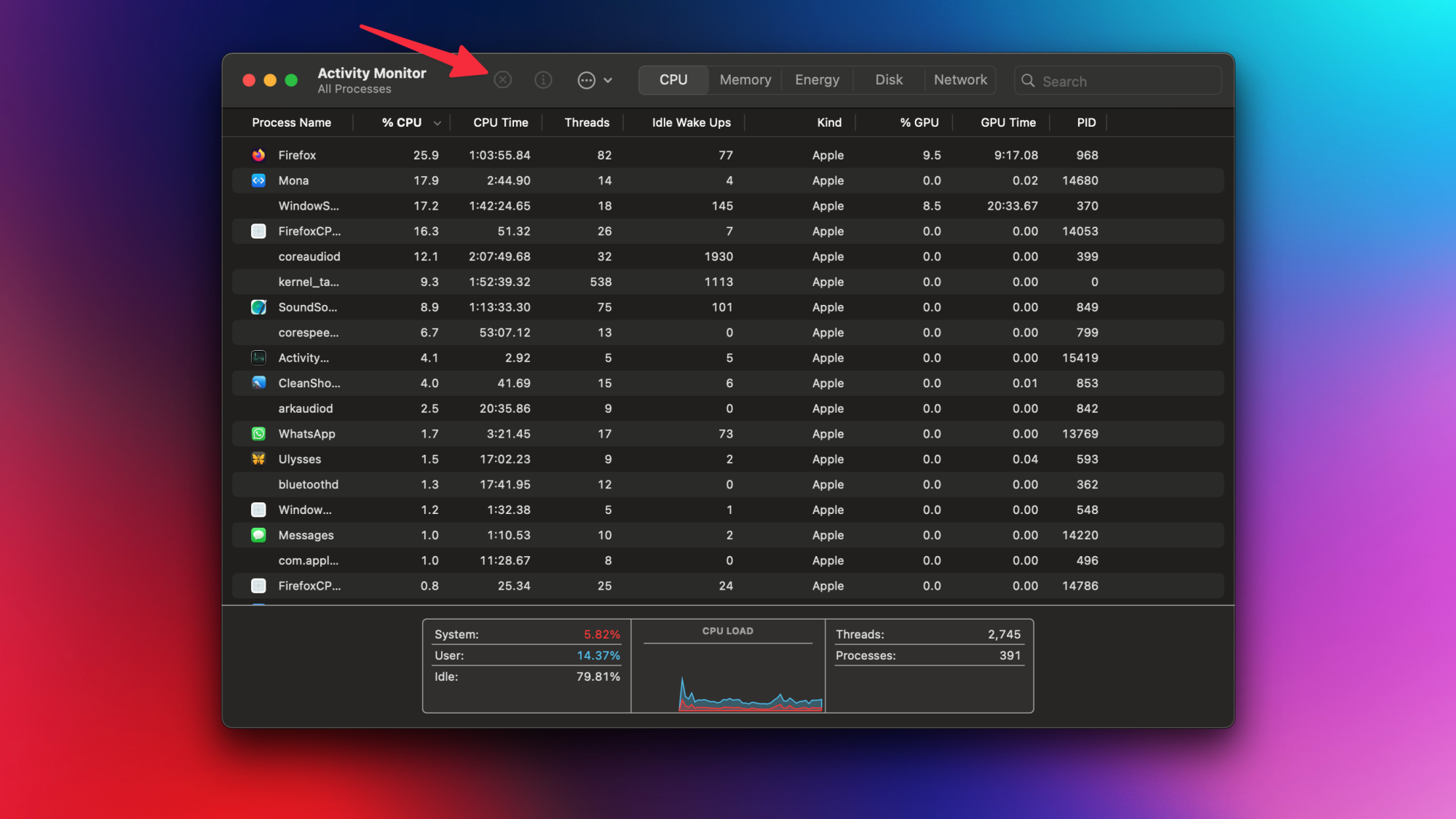Click Firefox CPU Time 1:03:55.84
The width and height of the screenshot is (1456, 819).
(499, 155)
